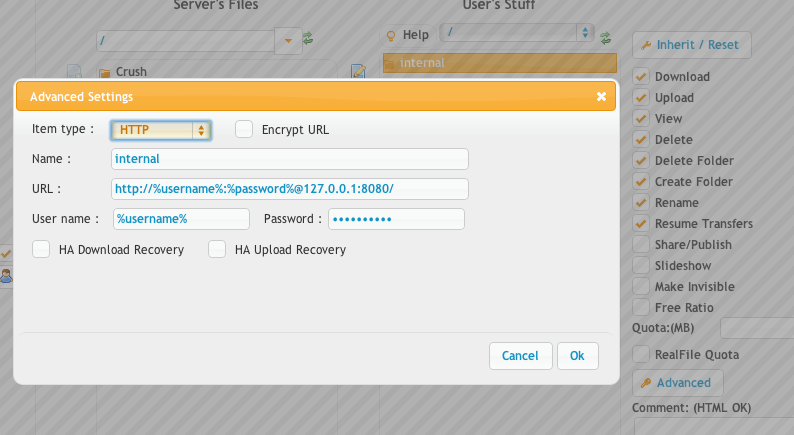Open the Advanced button with key icon

(x=678, y=383)
